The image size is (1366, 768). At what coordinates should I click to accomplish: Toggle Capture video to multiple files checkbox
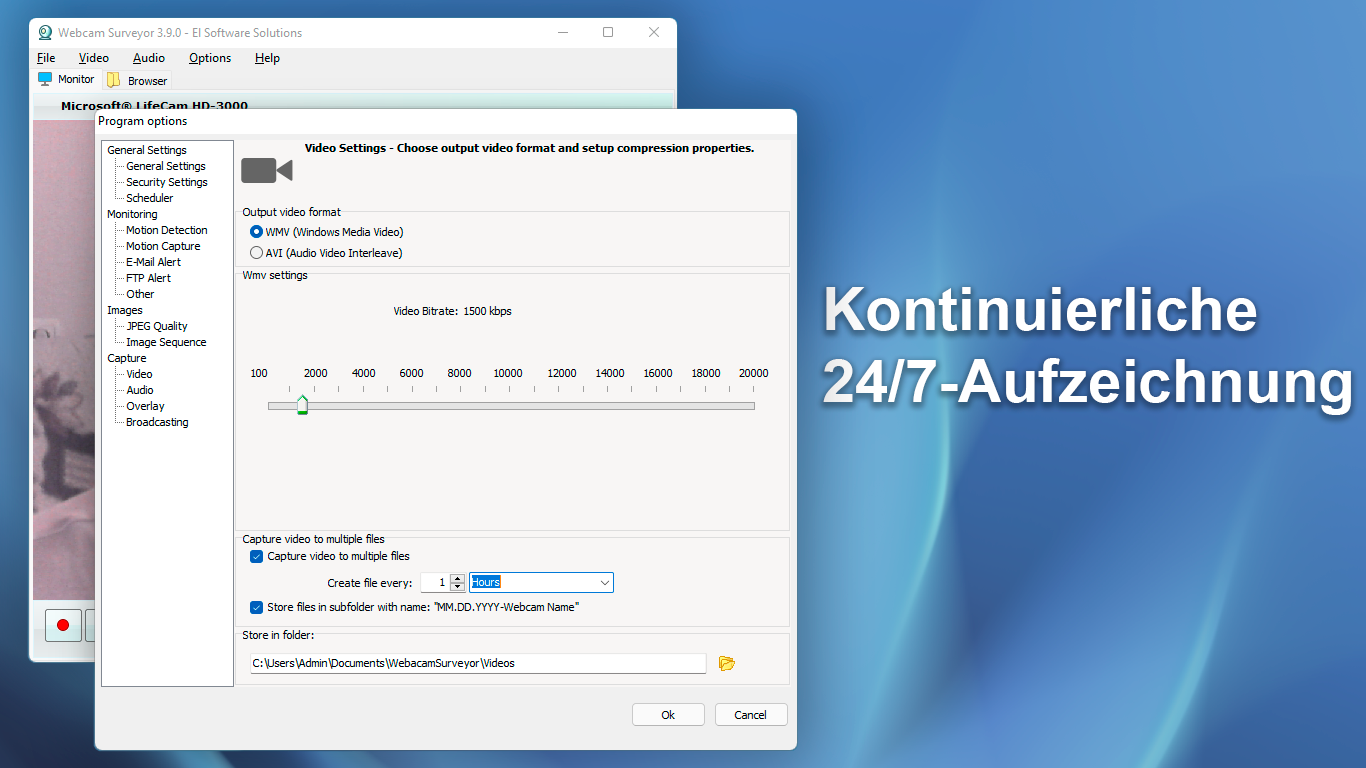257,556
